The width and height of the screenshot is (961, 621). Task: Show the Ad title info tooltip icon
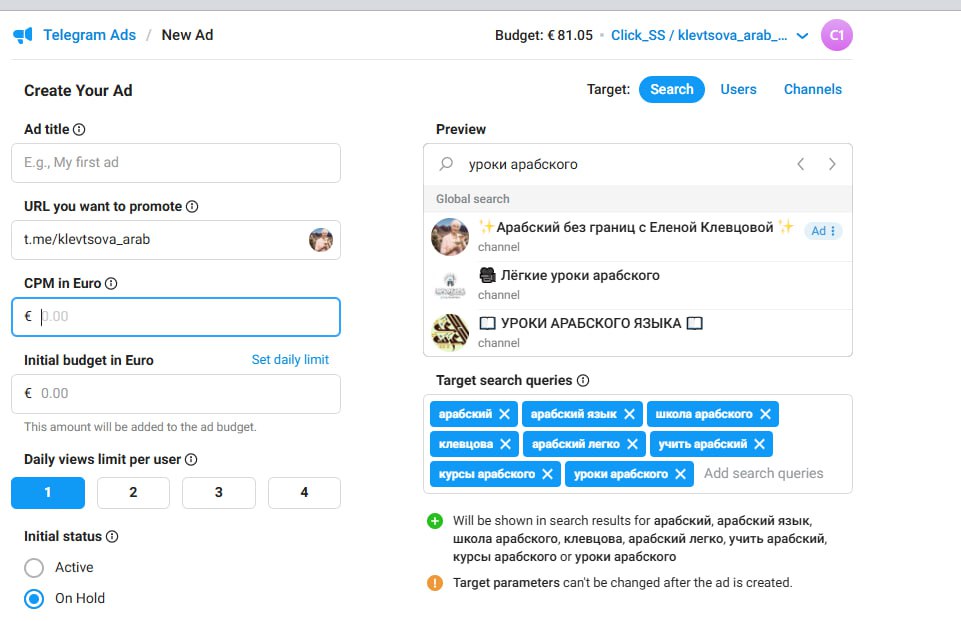tap(79, 129)
